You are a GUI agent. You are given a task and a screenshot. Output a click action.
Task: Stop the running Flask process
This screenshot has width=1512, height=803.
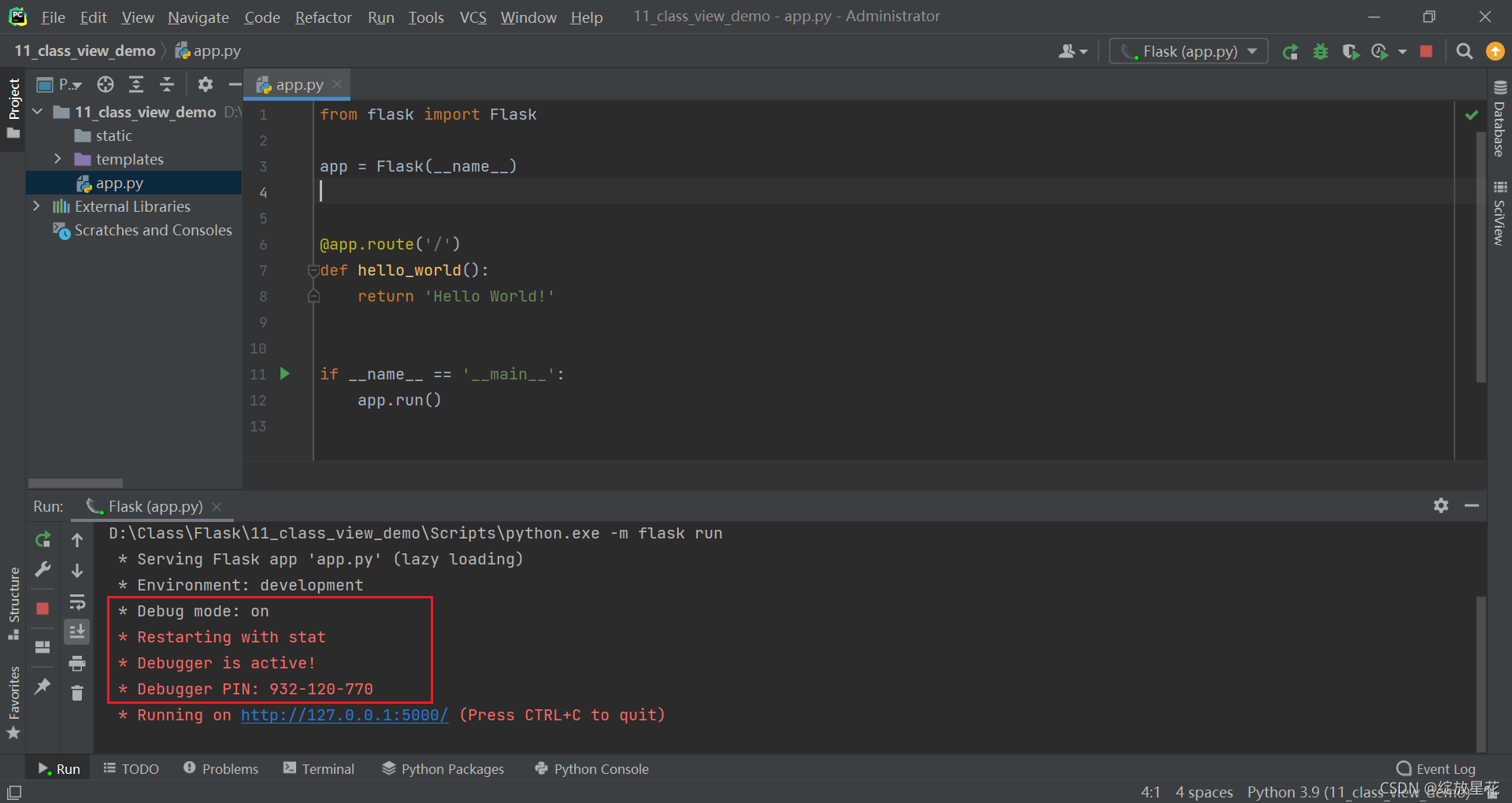(1426, 51)
